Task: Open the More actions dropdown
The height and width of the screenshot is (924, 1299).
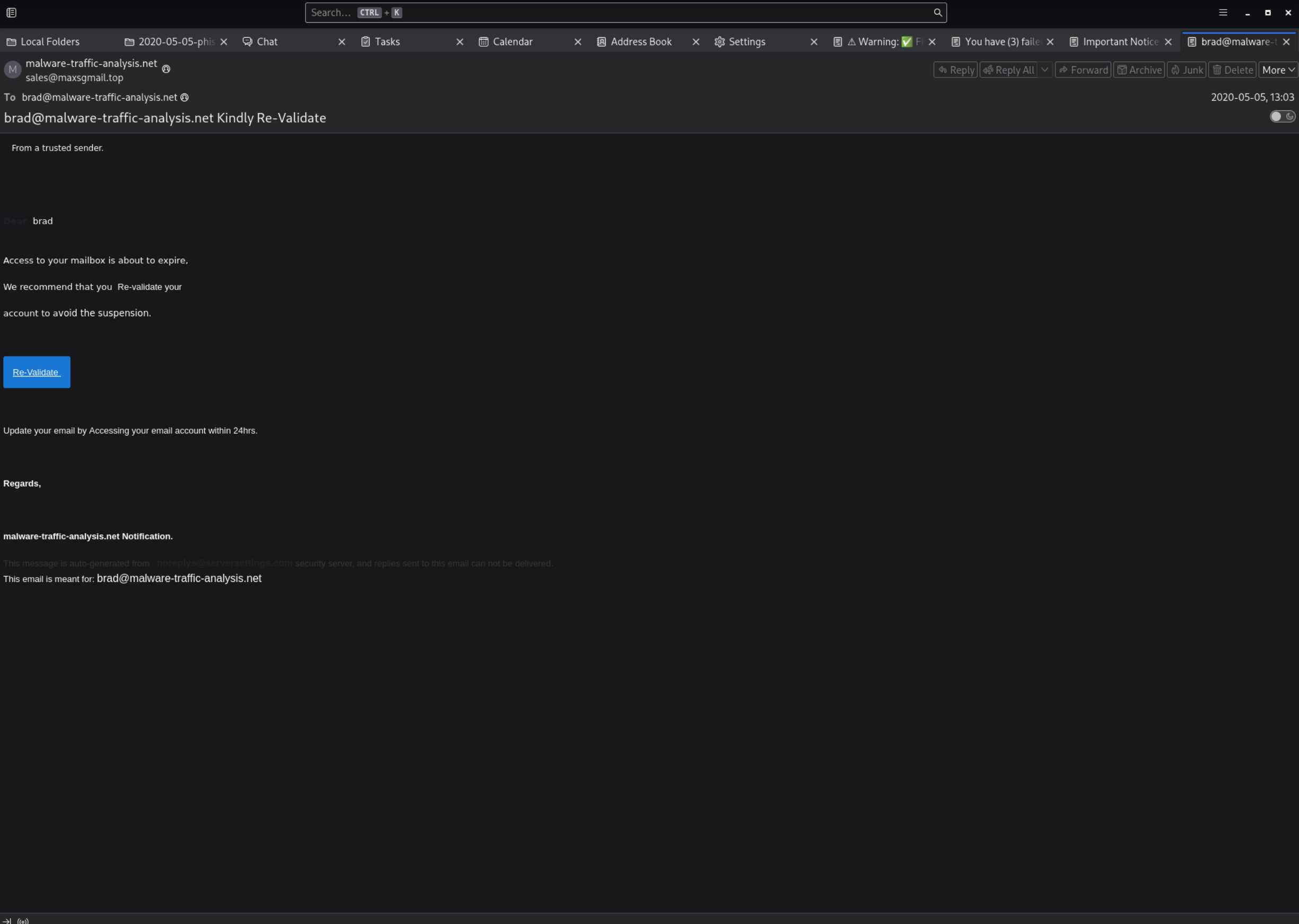Action: (1277, 70)
